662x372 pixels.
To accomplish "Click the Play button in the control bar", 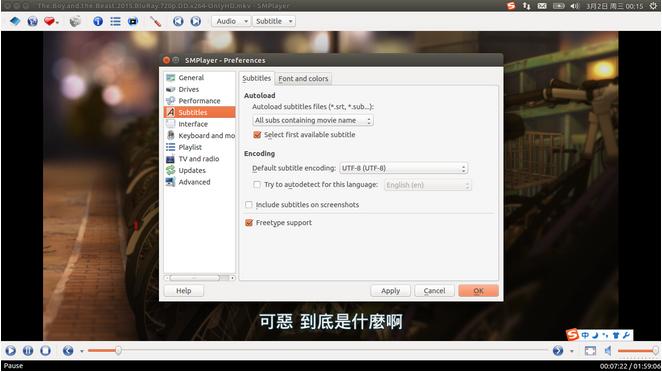I will [11, 350].
